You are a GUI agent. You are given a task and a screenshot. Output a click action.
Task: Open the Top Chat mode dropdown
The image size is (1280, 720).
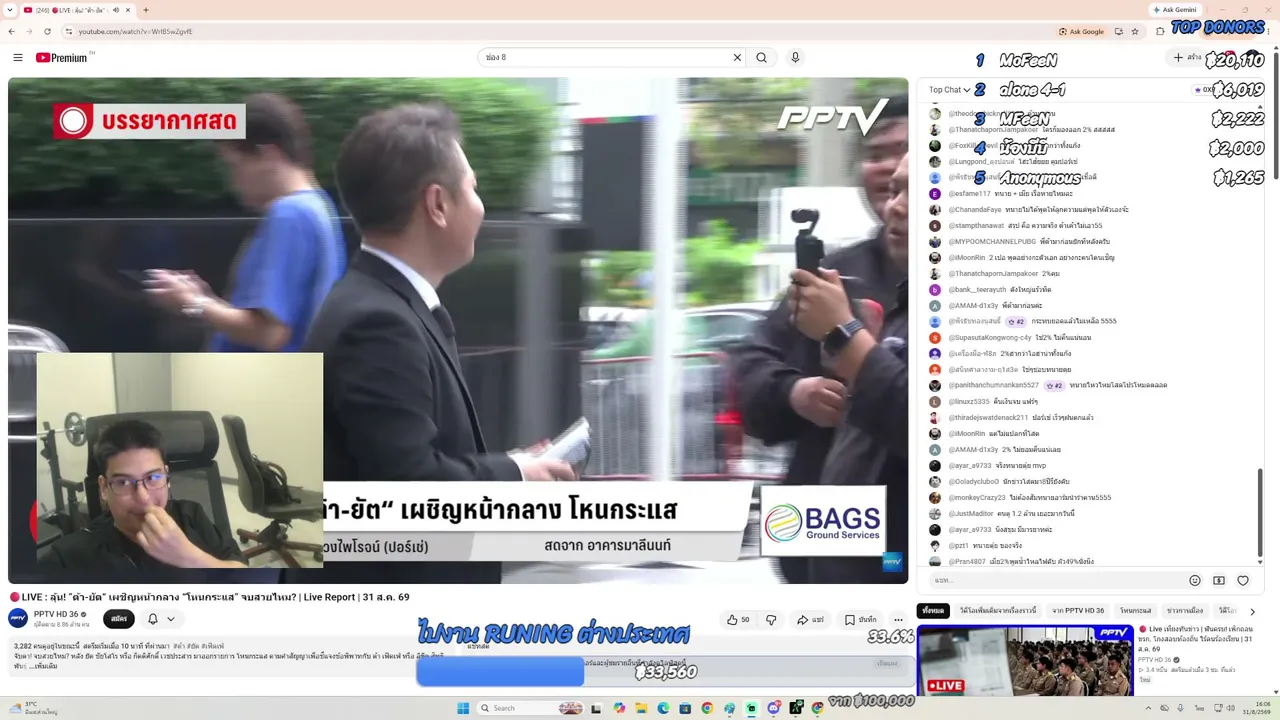(x=950, y=90)
